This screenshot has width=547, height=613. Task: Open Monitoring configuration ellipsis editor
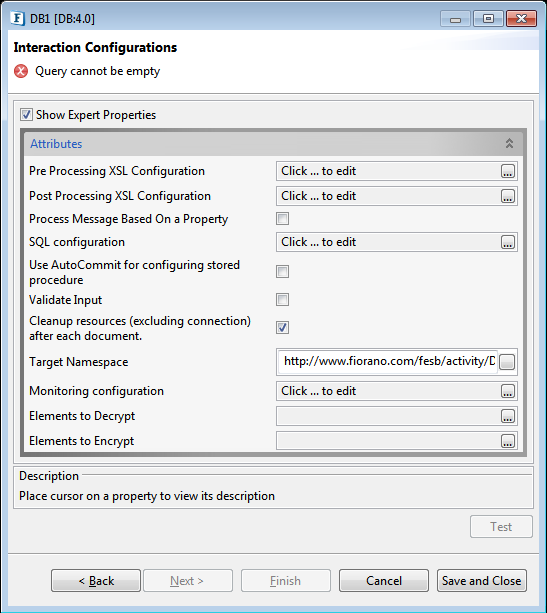[508, 391]
